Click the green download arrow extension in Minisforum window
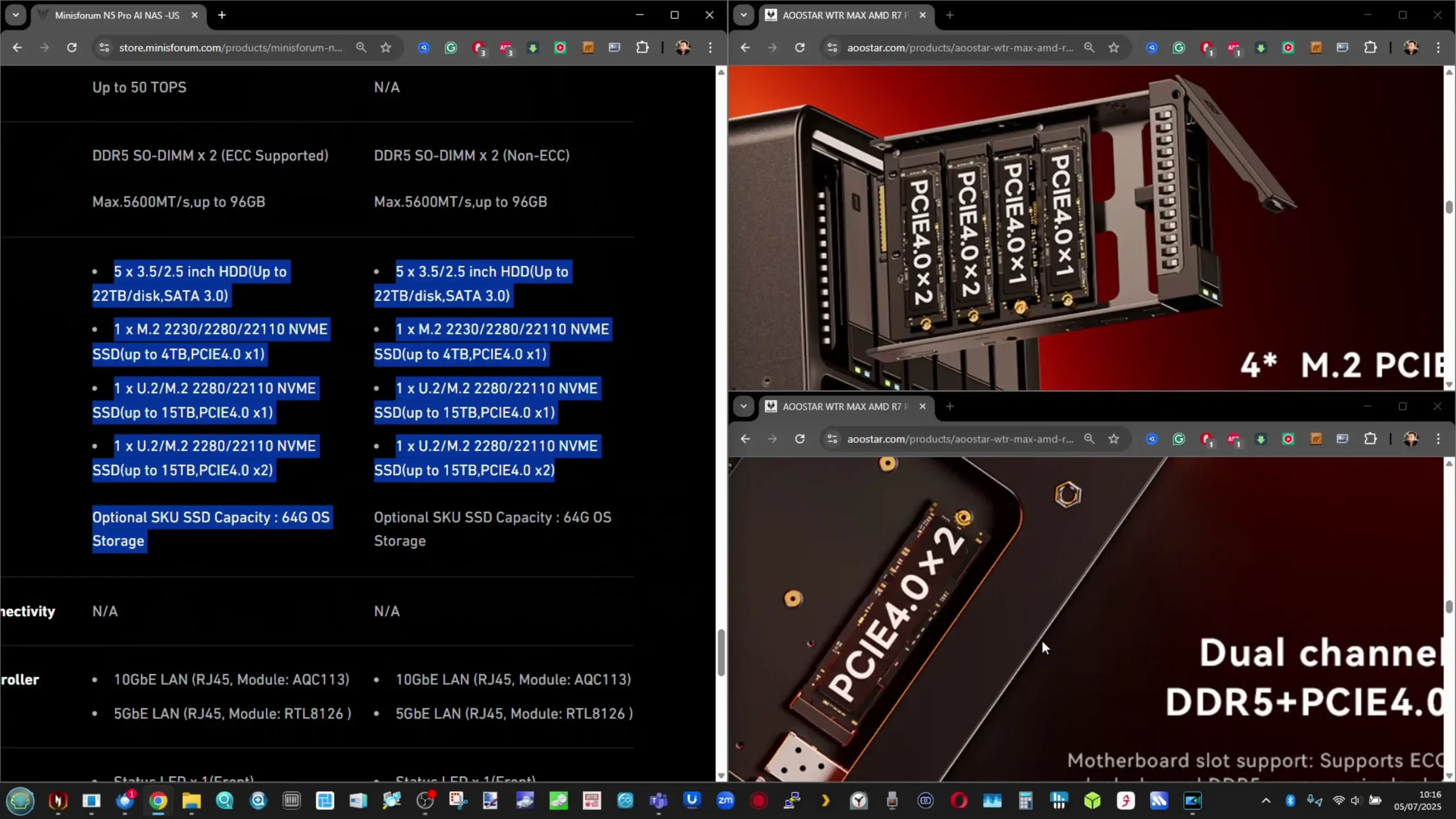The height and width of the screenshot is (819, 1456). 533,48
